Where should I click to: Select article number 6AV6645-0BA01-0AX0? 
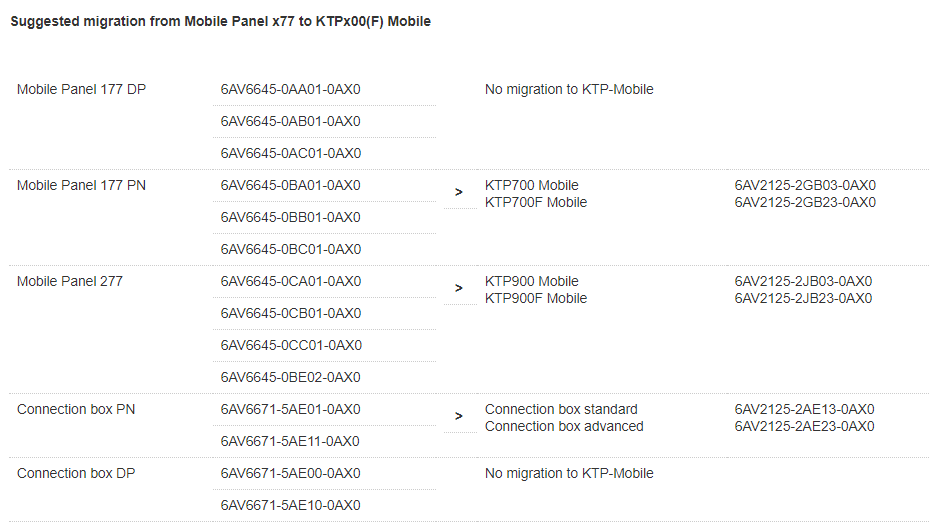(290, 185)
